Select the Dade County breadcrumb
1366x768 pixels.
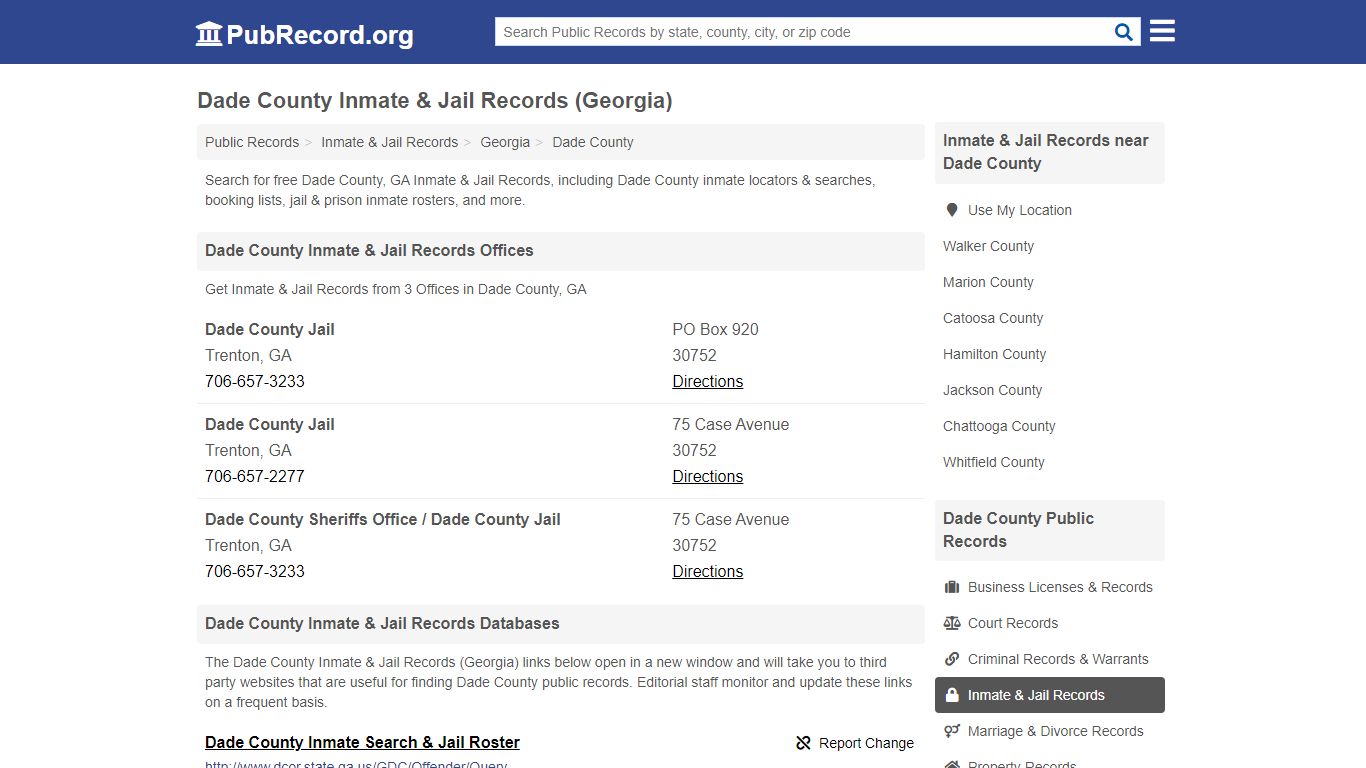pos(593,142)
